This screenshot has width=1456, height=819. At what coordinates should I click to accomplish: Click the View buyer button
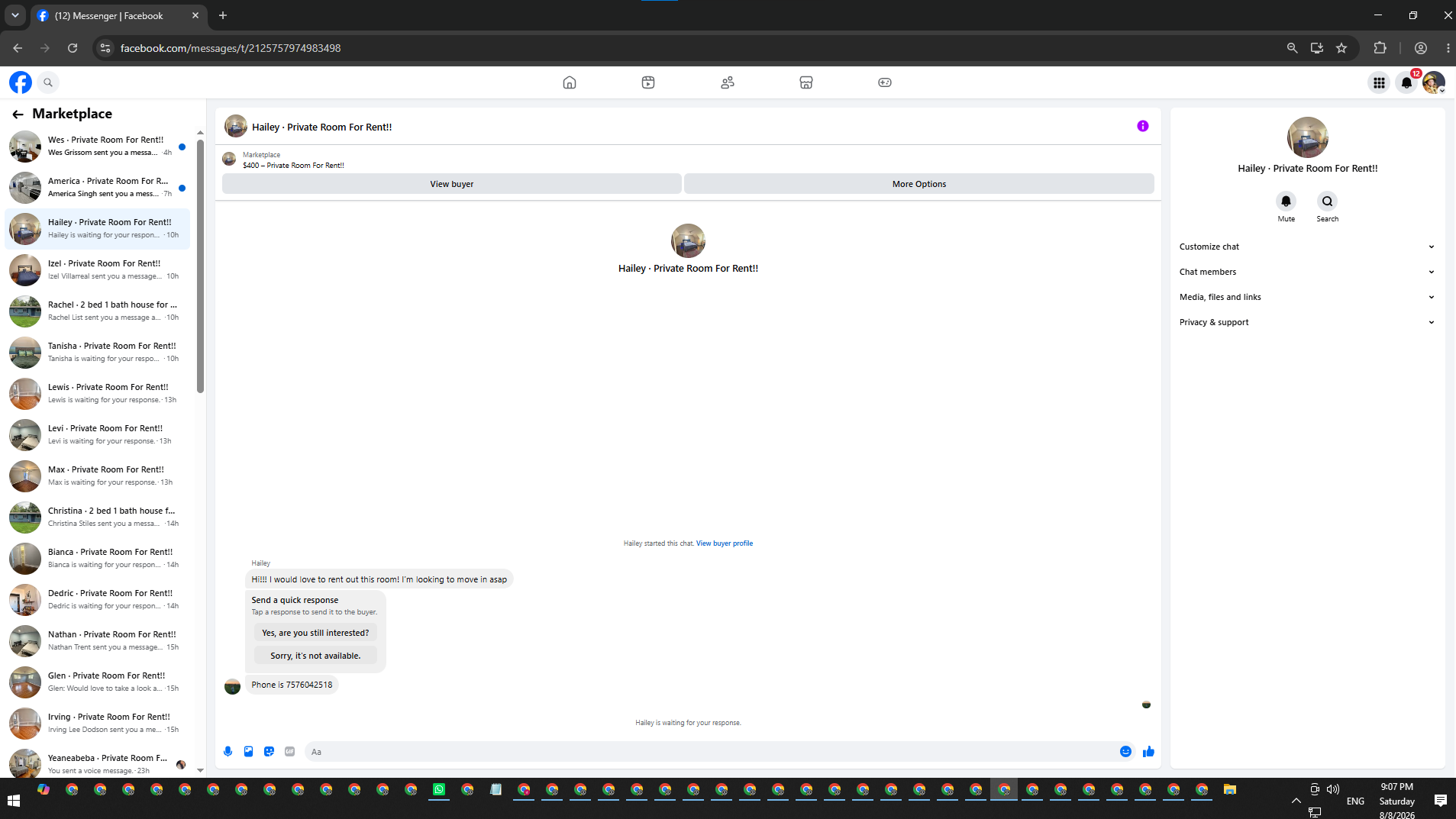tap(452, 184)
